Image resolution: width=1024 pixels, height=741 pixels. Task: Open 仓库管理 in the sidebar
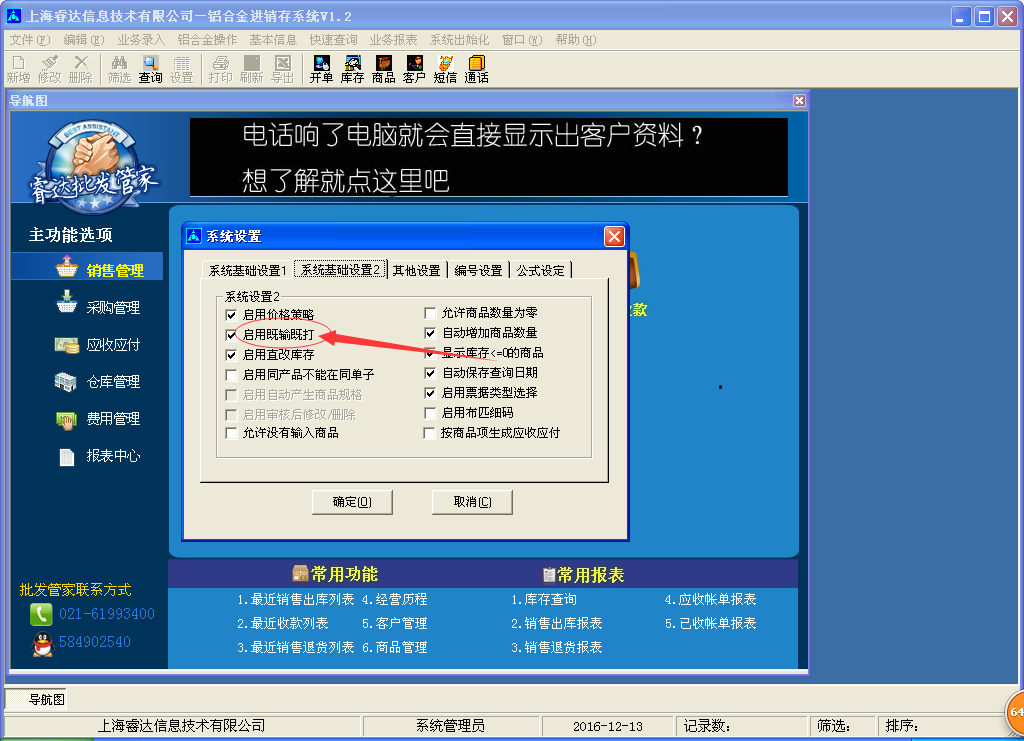click(x=99, y=381)
